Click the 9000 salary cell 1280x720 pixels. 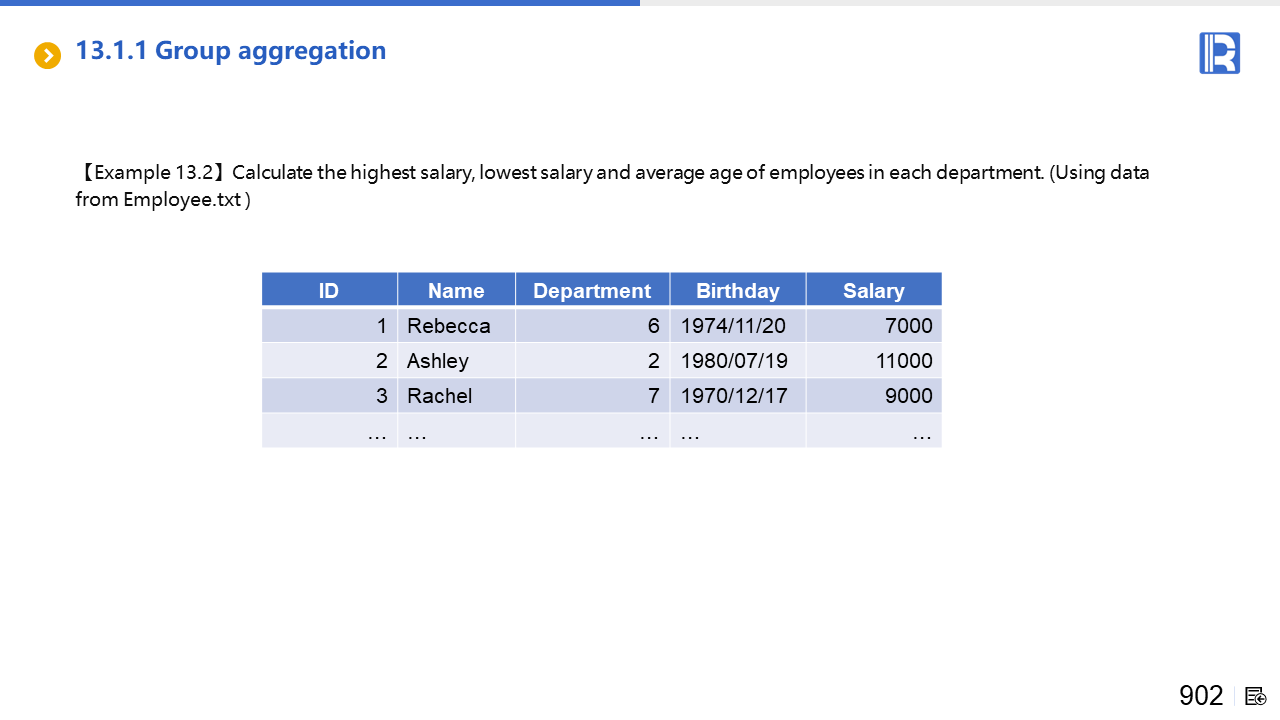(x=908, y=396)
